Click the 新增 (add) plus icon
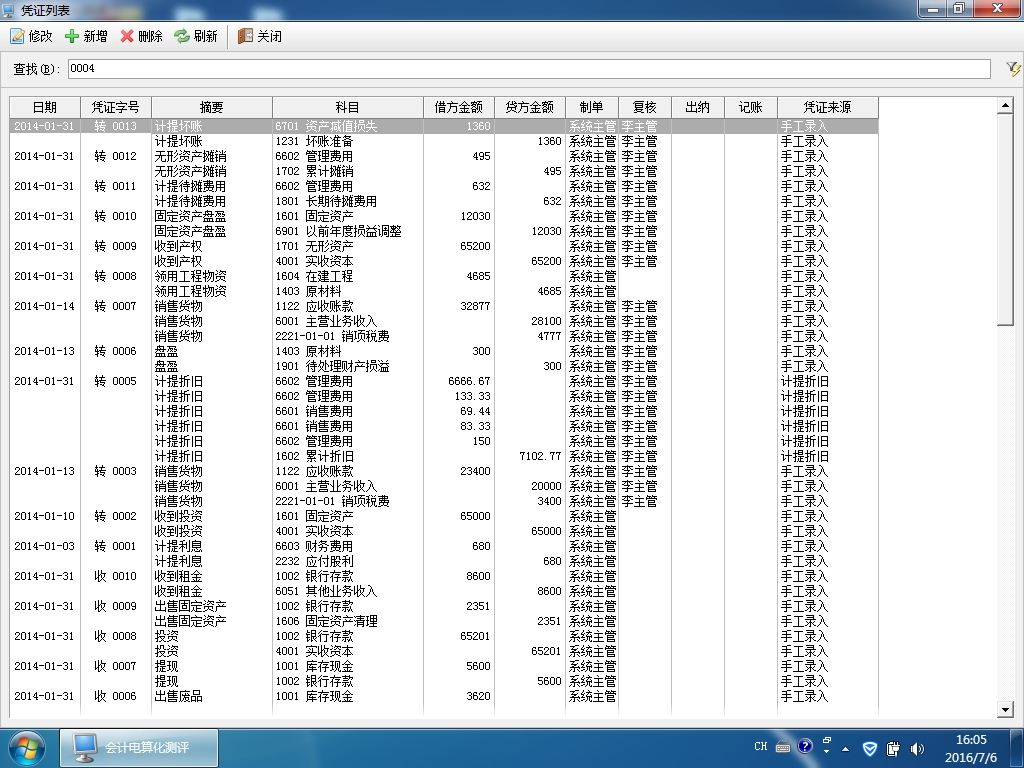This screenshot has height=768, width=1024. [x=72, y=36]
